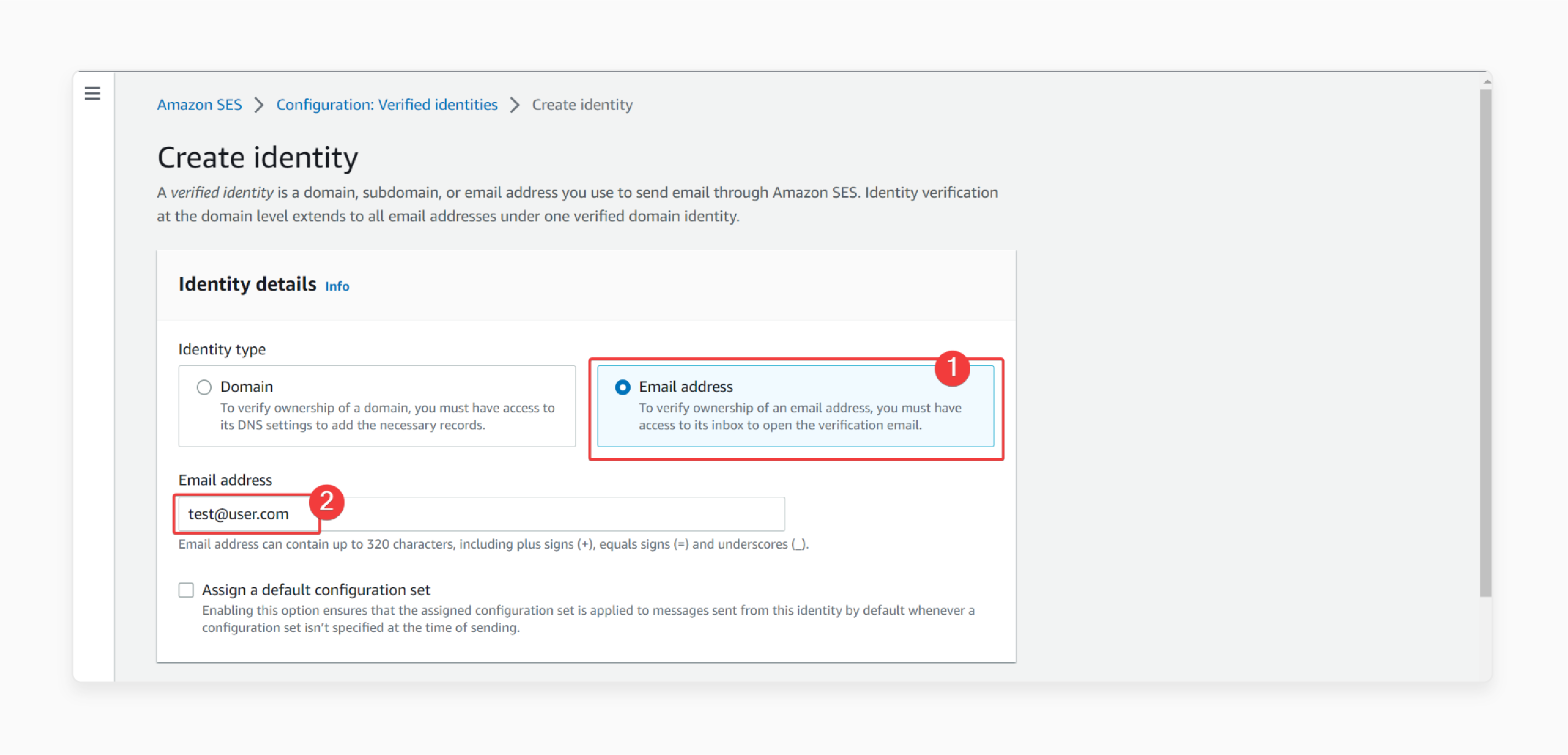Click the configuration set description text

[588, 619]
